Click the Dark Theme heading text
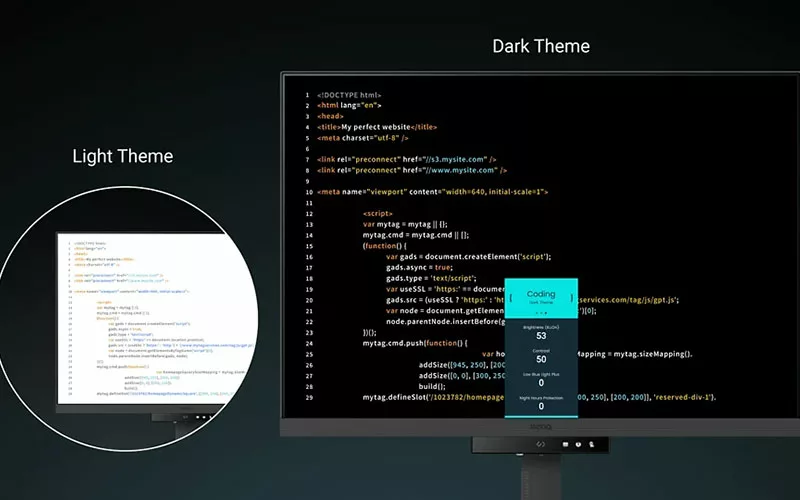 point(541,46)
